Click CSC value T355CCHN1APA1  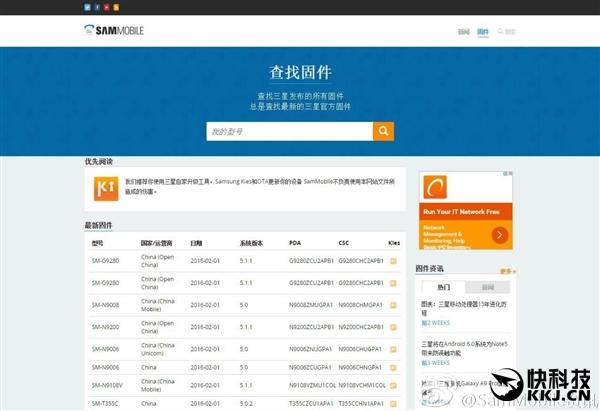point(361,403)
